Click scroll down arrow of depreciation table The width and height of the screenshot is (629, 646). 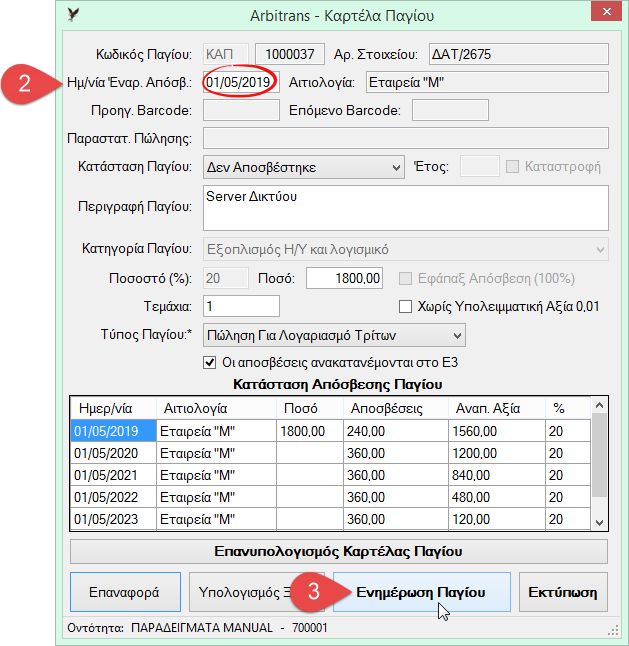[599, 522]
